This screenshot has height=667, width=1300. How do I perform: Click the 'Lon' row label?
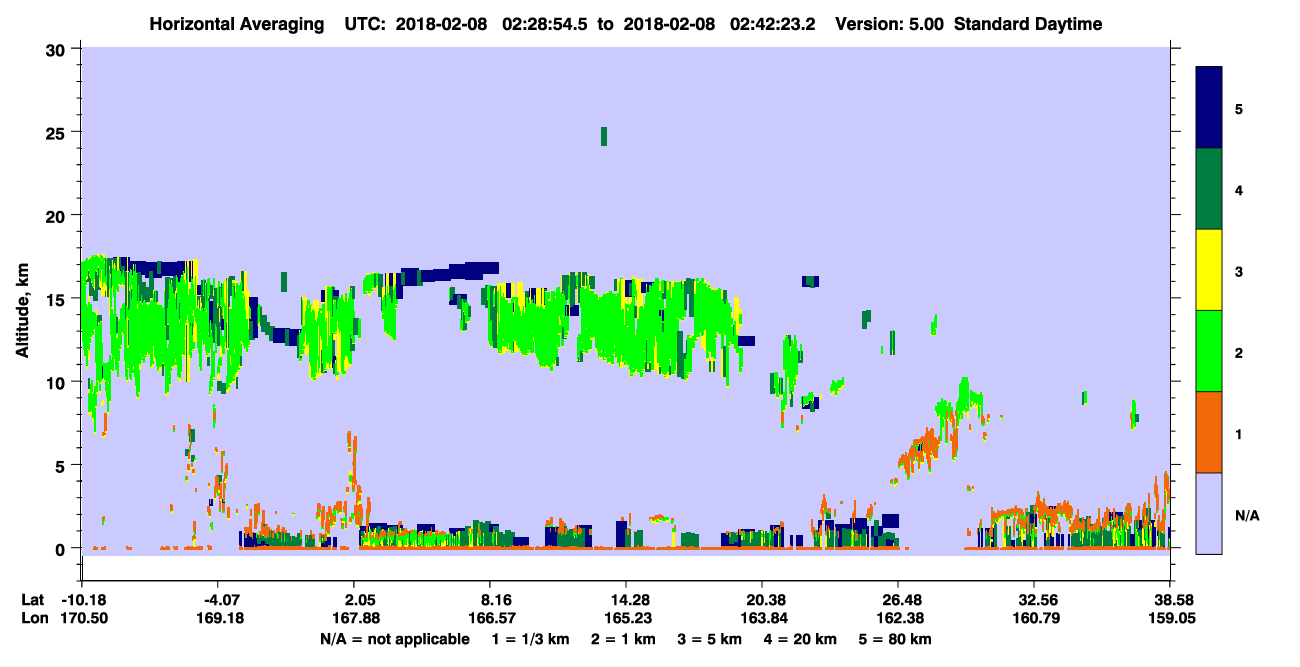(34, 618)
